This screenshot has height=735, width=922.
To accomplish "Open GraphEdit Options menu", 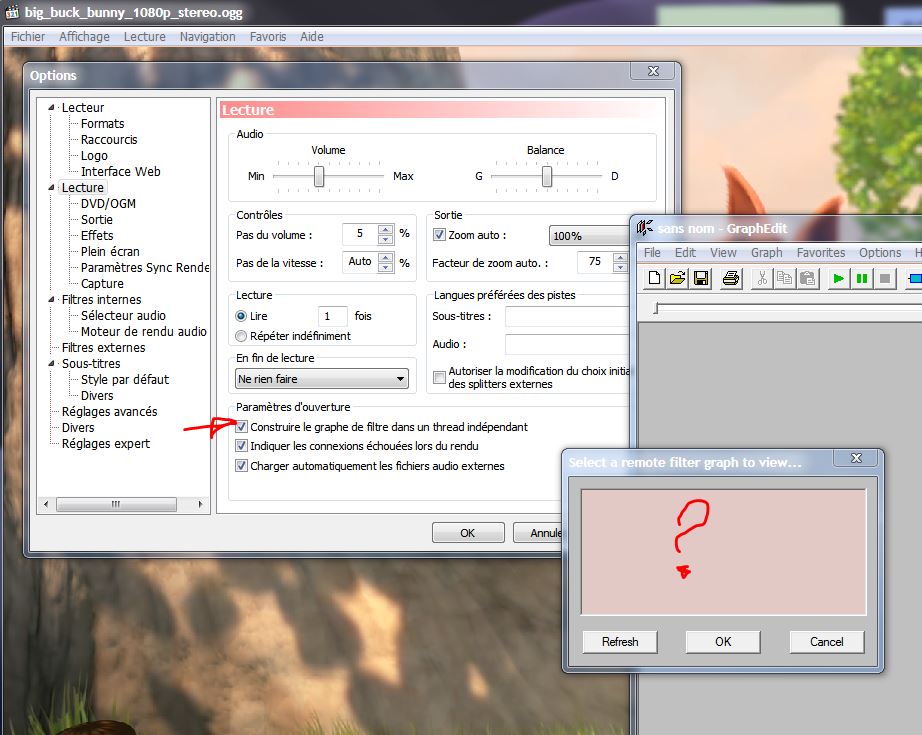I will 880,252.
